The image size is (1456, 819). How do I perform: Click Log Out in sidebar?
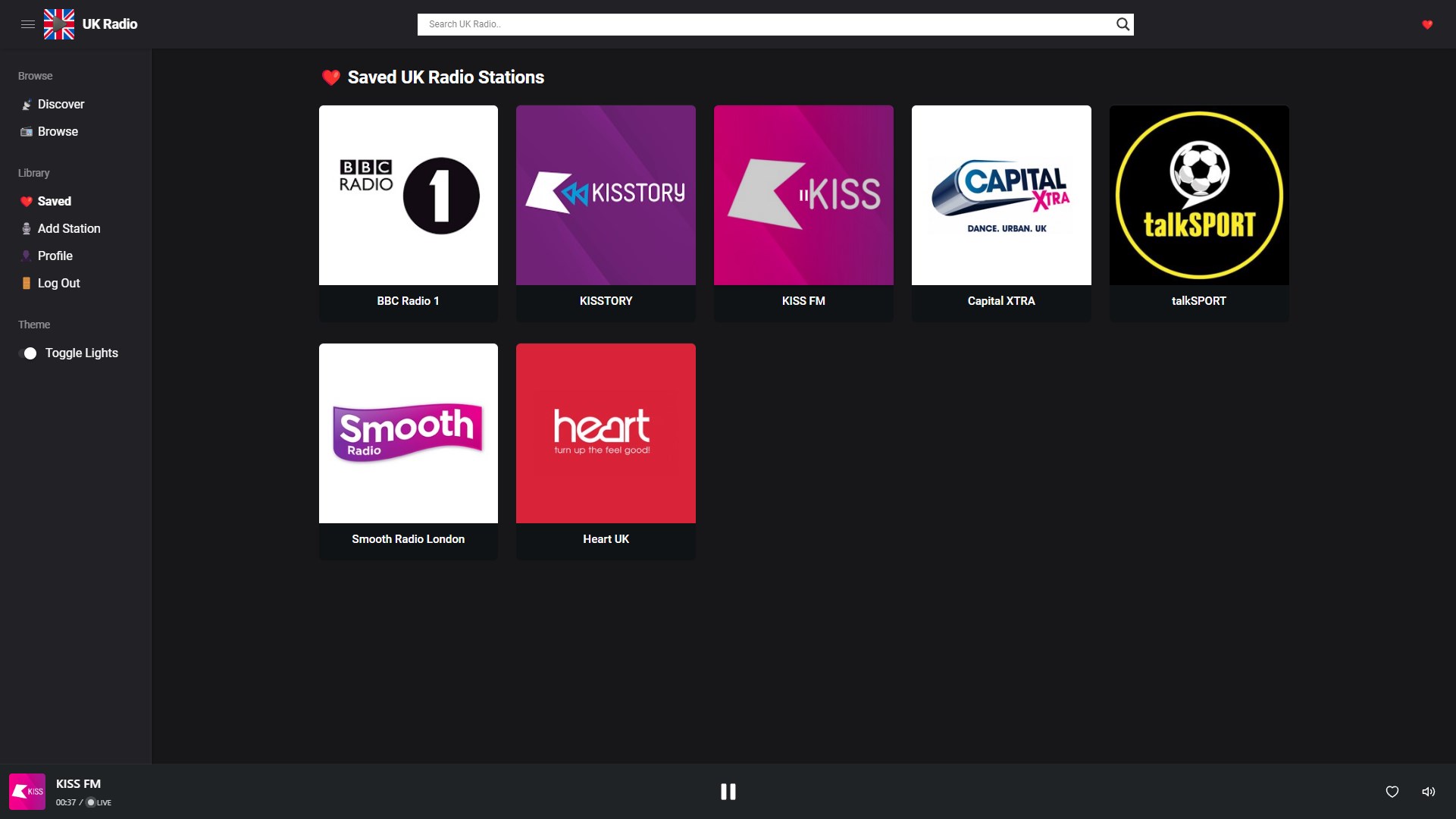(x=58, y=284)
